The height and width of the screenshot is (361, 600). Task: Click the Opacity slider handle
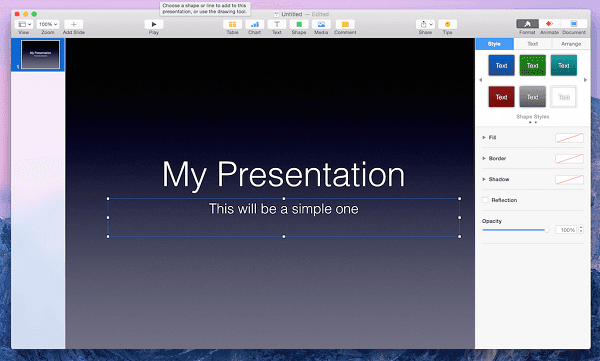click(x=547, y=230)
